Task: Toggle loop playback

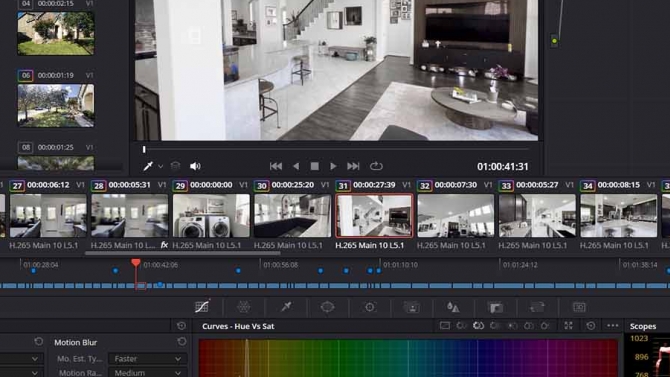Action: point(376,166)
